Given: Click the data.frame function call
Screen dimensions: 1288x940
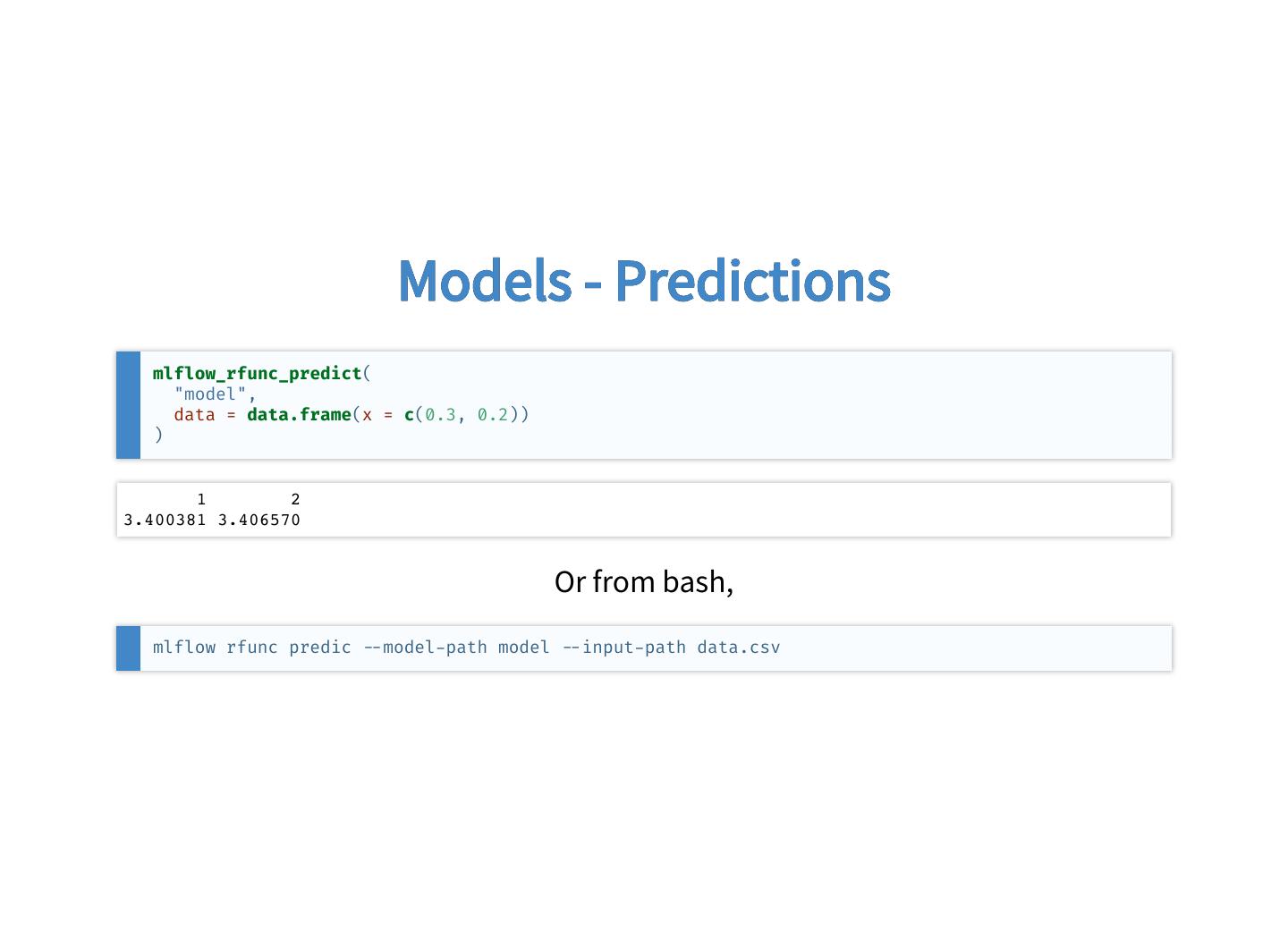Looking at the screenshot, I should point(299,415).
